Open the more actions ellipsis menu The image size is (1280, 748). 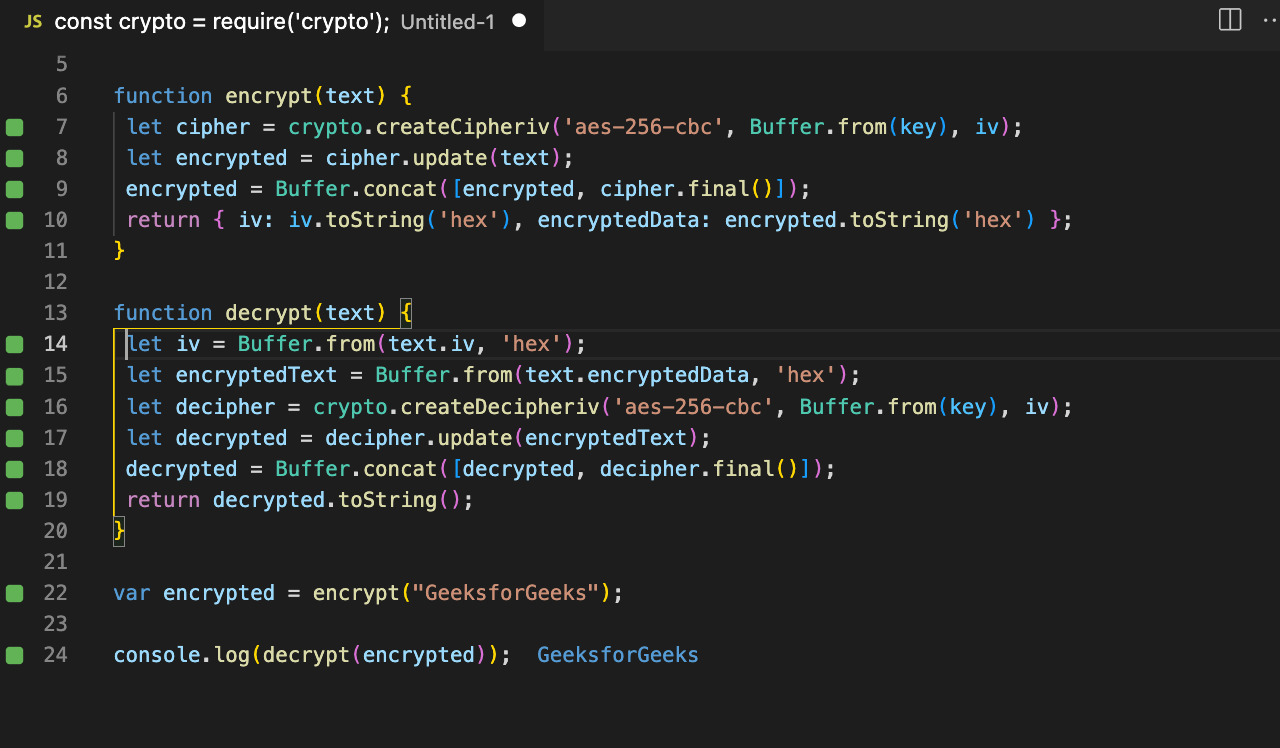pyautogui.click(x=1271, y=20)
